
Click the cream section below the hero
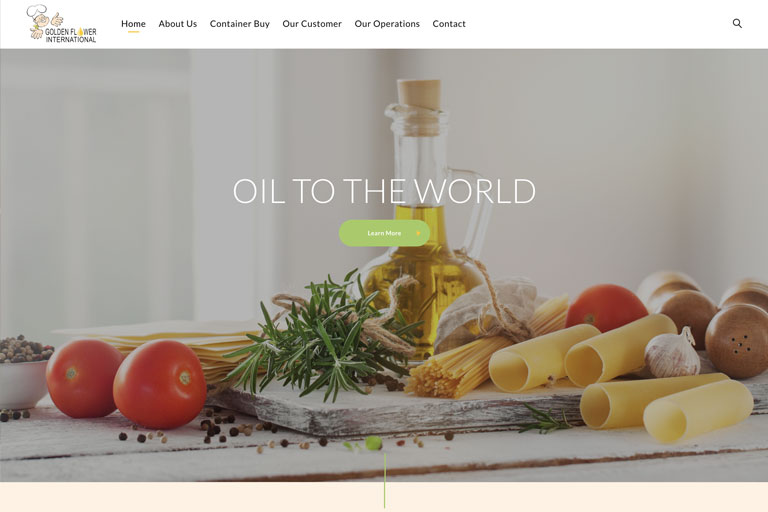click(384, 497)
